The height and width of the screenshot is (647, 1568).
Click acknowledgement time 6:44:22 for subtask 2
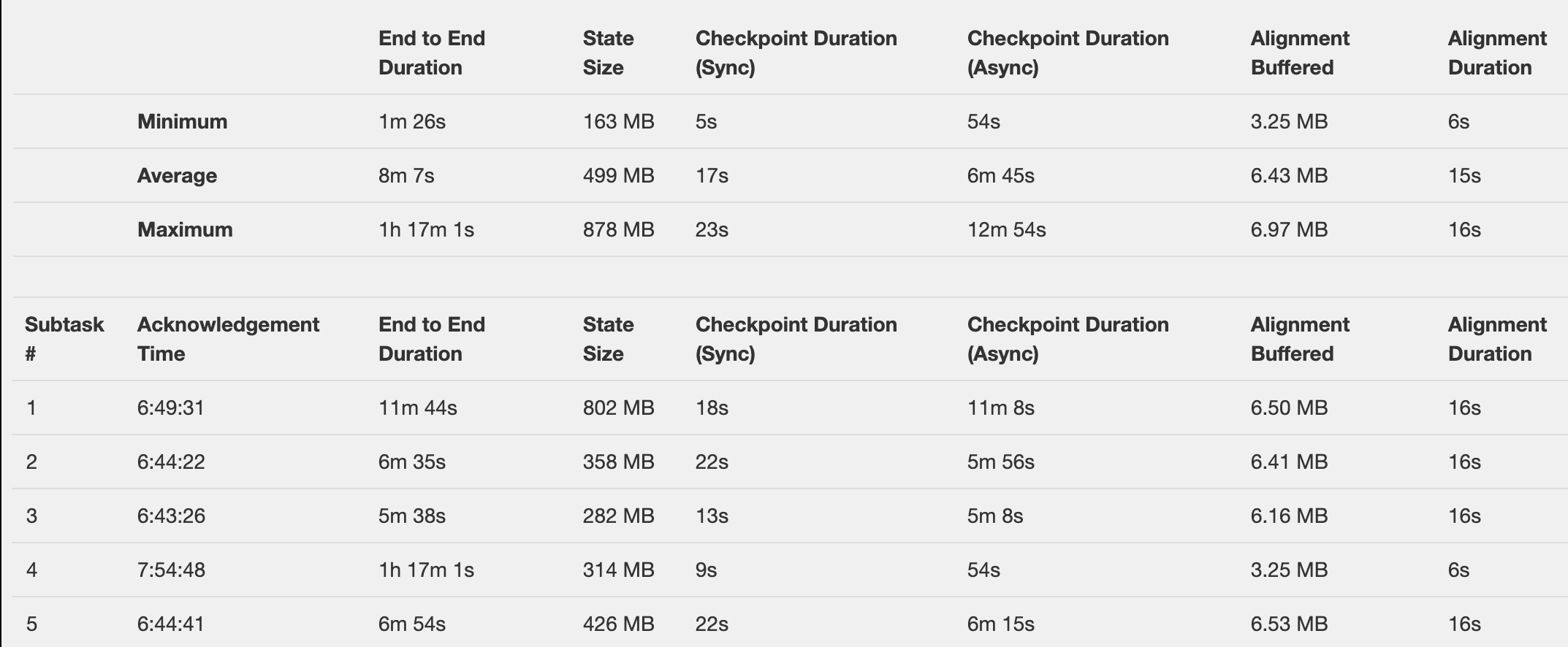click(171, 462)
